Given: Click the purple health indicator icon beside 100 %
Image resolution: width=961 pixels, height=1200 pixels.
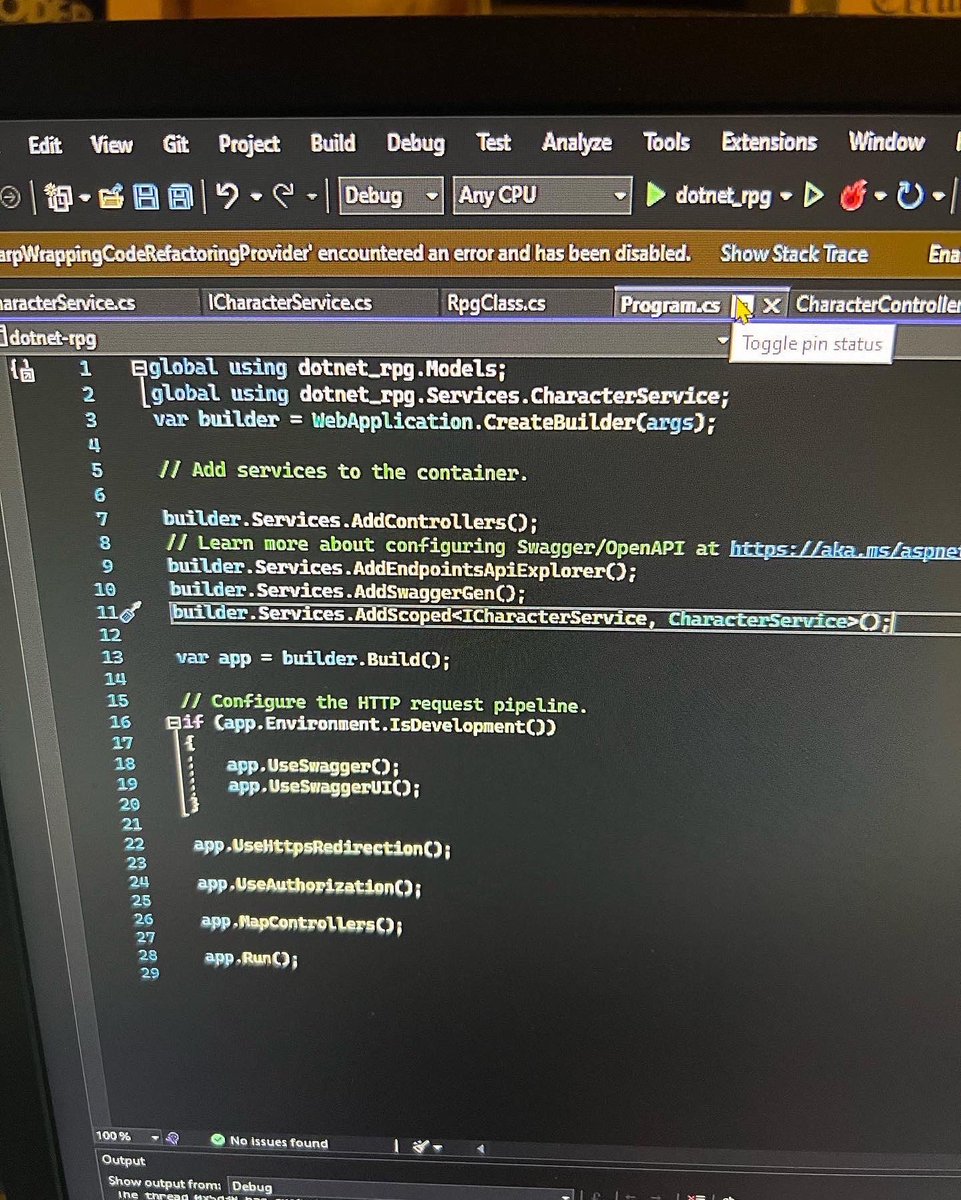Looking at the screenshot, I should pos(173,1137).
